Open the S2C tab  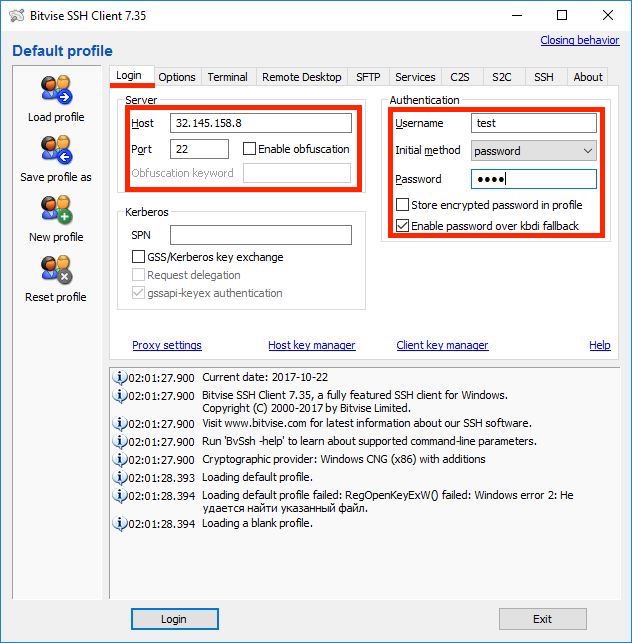502,77
